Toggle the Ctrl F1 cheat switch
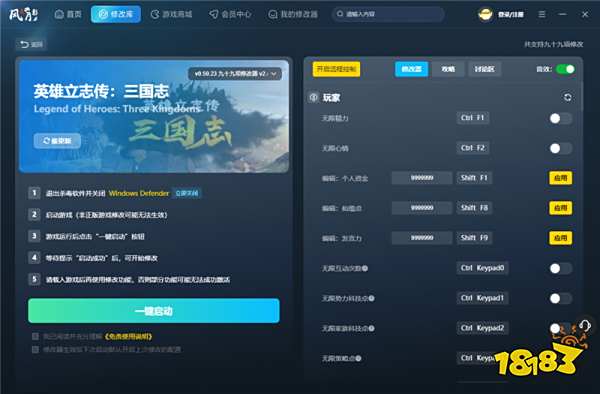 (560, 119)
